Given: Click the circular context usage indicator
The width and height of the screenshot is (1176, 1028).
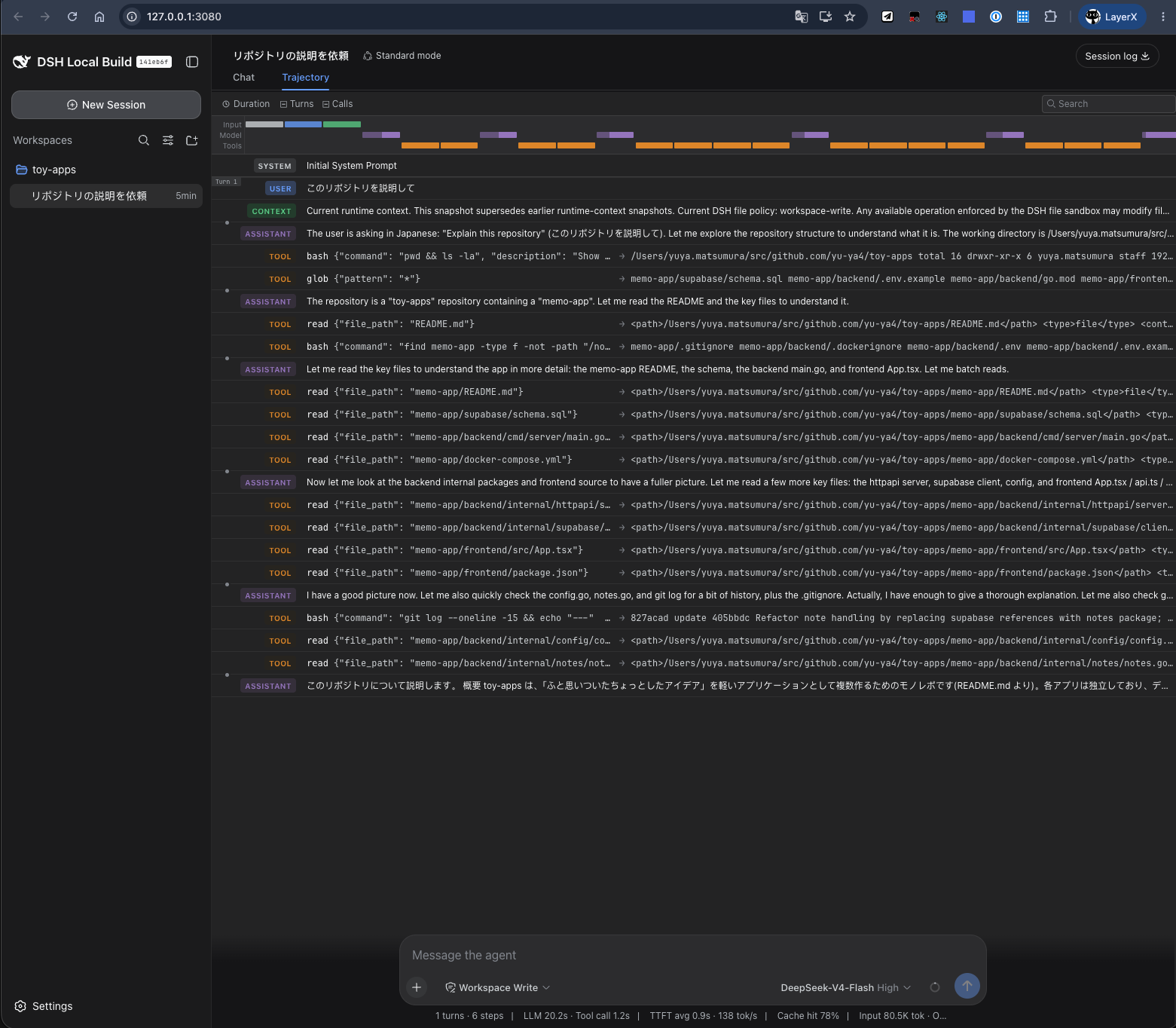Looking at the screenshot, I should click(935, 987).
